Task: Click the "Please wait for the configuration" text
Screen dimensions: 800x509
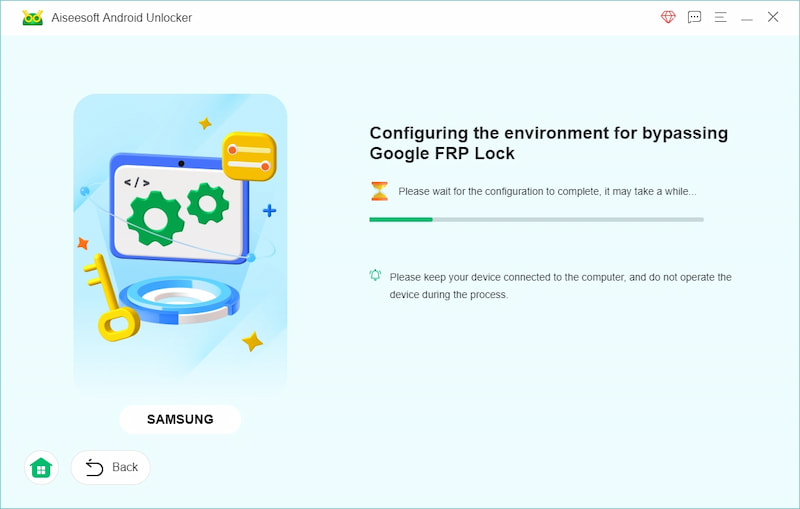Action: click(547, 191)
